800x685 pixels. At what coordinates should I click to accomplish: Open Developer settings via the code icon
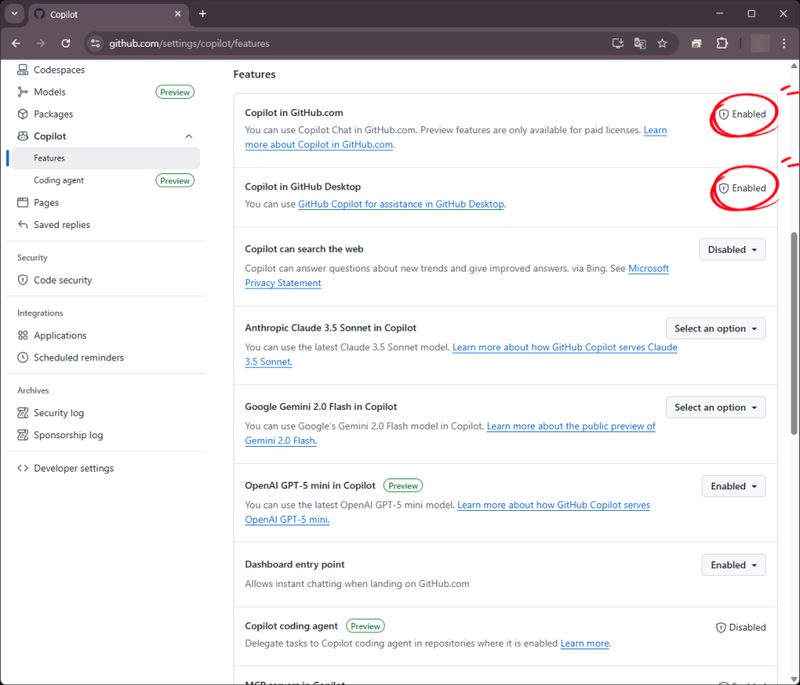[x=22, y=467]
